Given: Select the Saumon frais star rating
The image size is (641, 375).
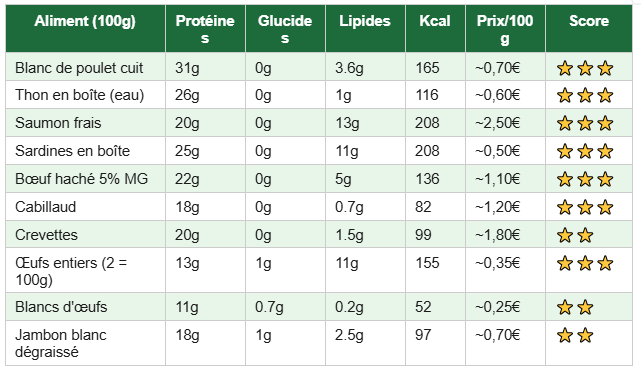Looking at the screenshot, I should click(585, 124).
